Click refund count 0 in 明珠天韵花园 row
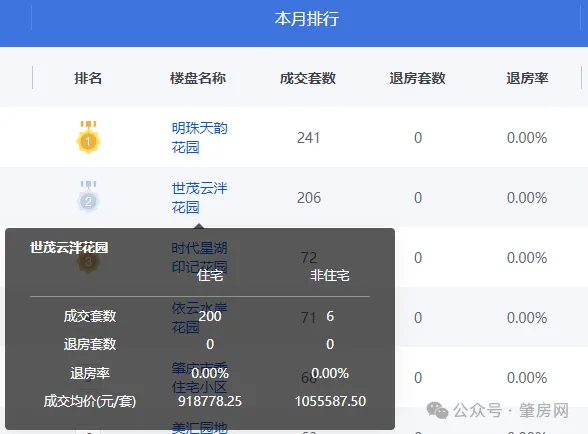This screenshot has width=588, height=434. click(x=418, y=138)
